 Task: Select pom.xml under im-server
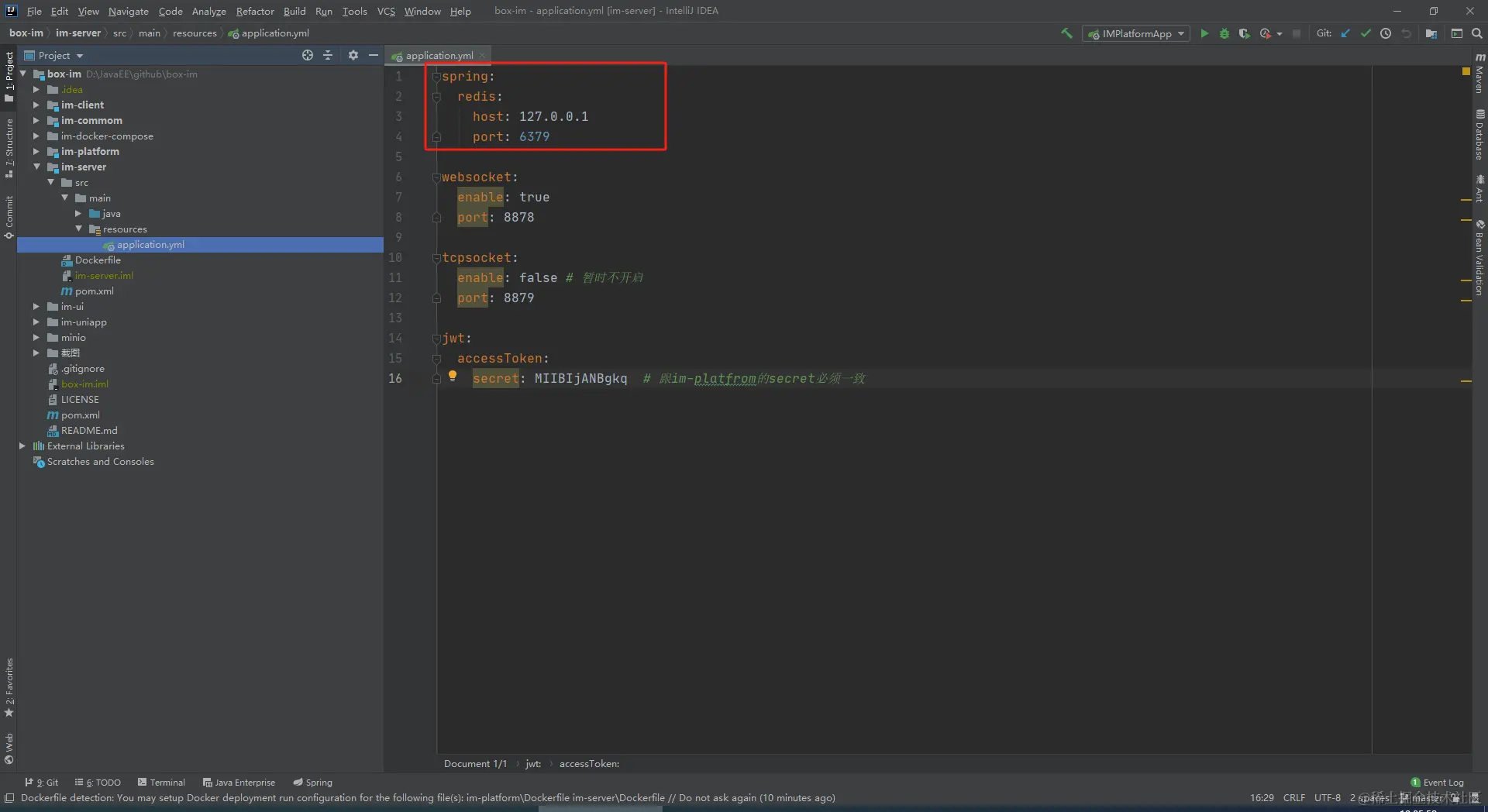point(94,291)
